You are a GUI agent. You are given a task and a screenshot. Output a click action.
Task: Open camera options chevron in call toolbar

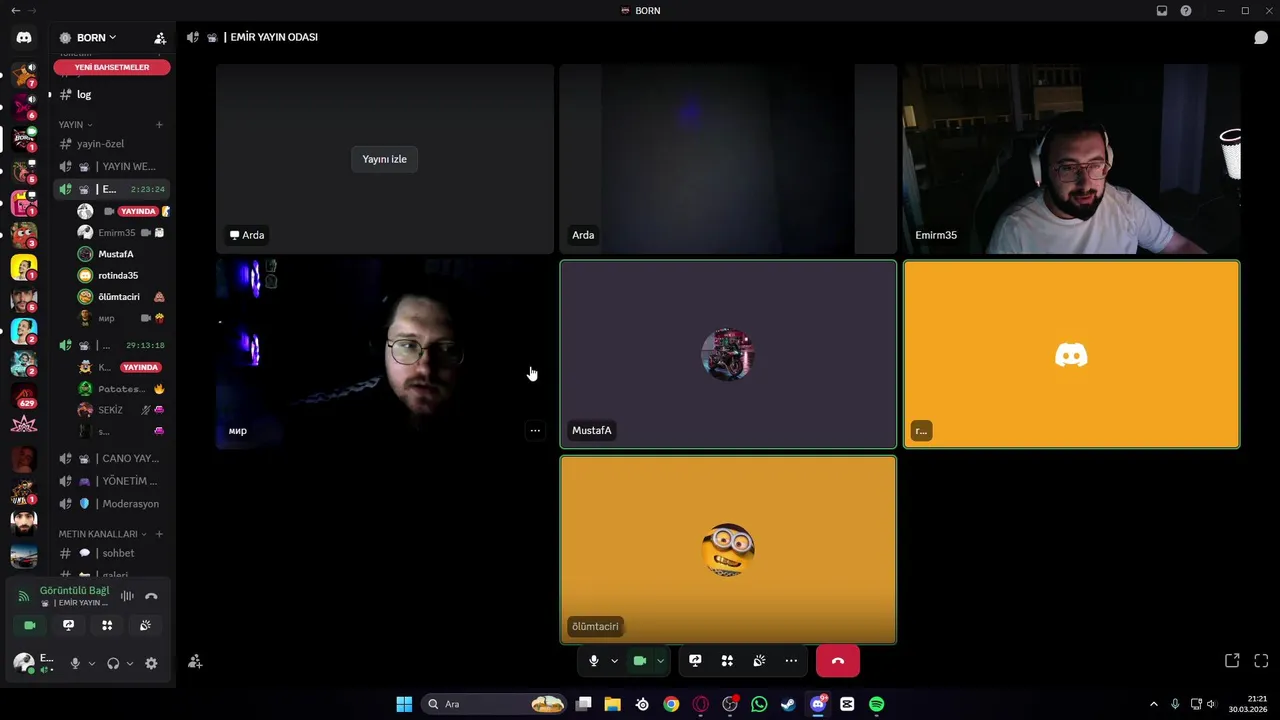coord(660,661)
